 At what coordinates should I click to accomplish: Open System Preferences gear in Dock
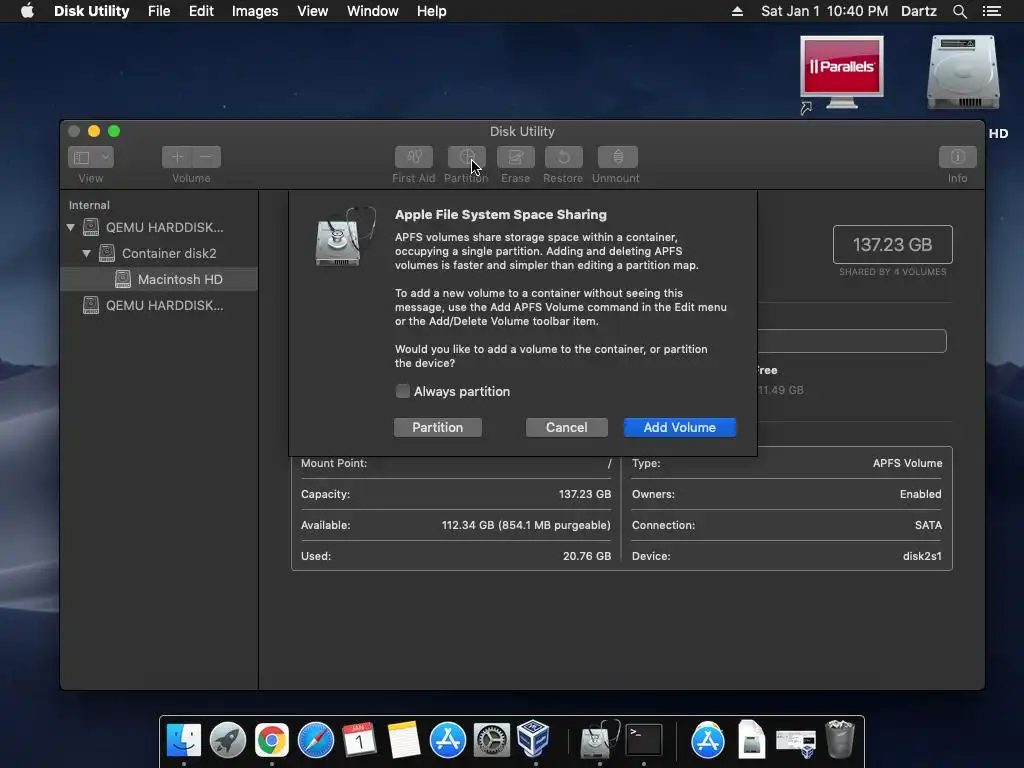(x=491, y=740)
